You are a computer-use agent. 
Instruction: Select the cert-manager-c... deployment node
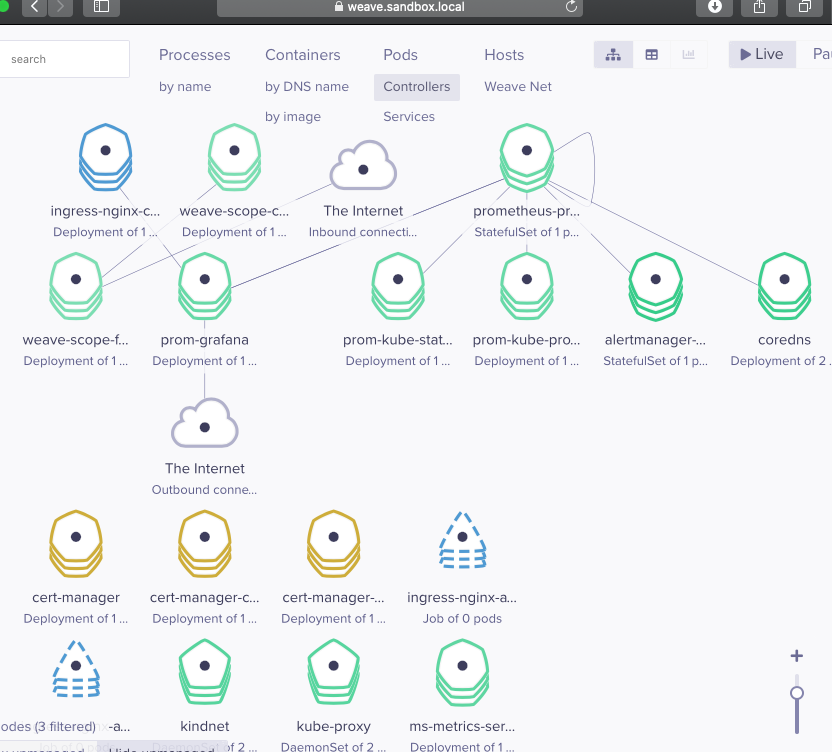coord(205,543)
